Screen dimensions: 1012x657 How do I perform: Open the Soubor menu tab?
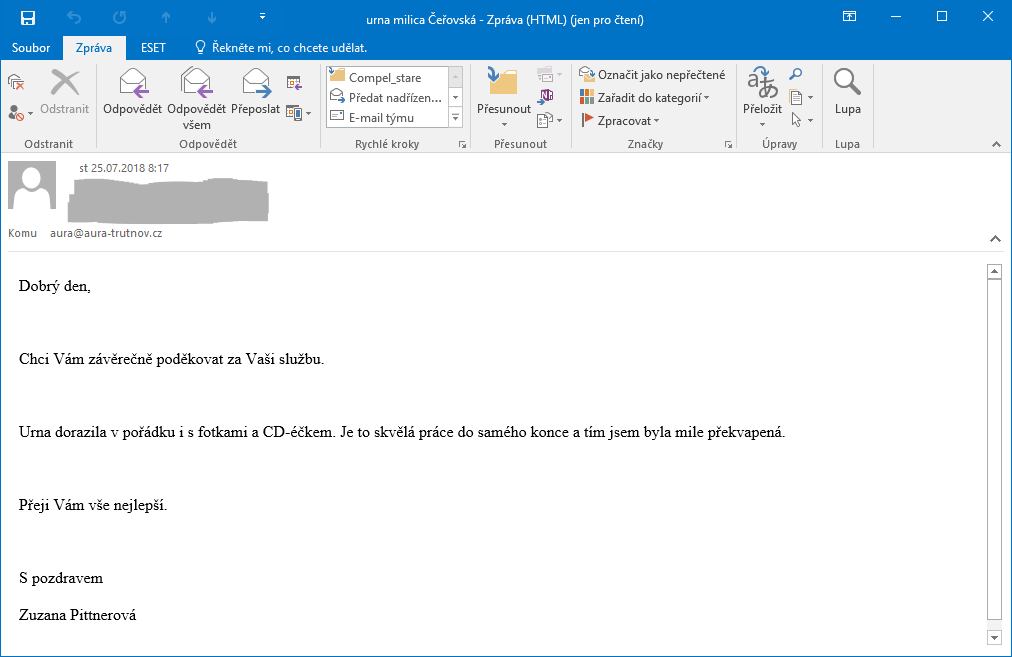[x=30, y=48]
